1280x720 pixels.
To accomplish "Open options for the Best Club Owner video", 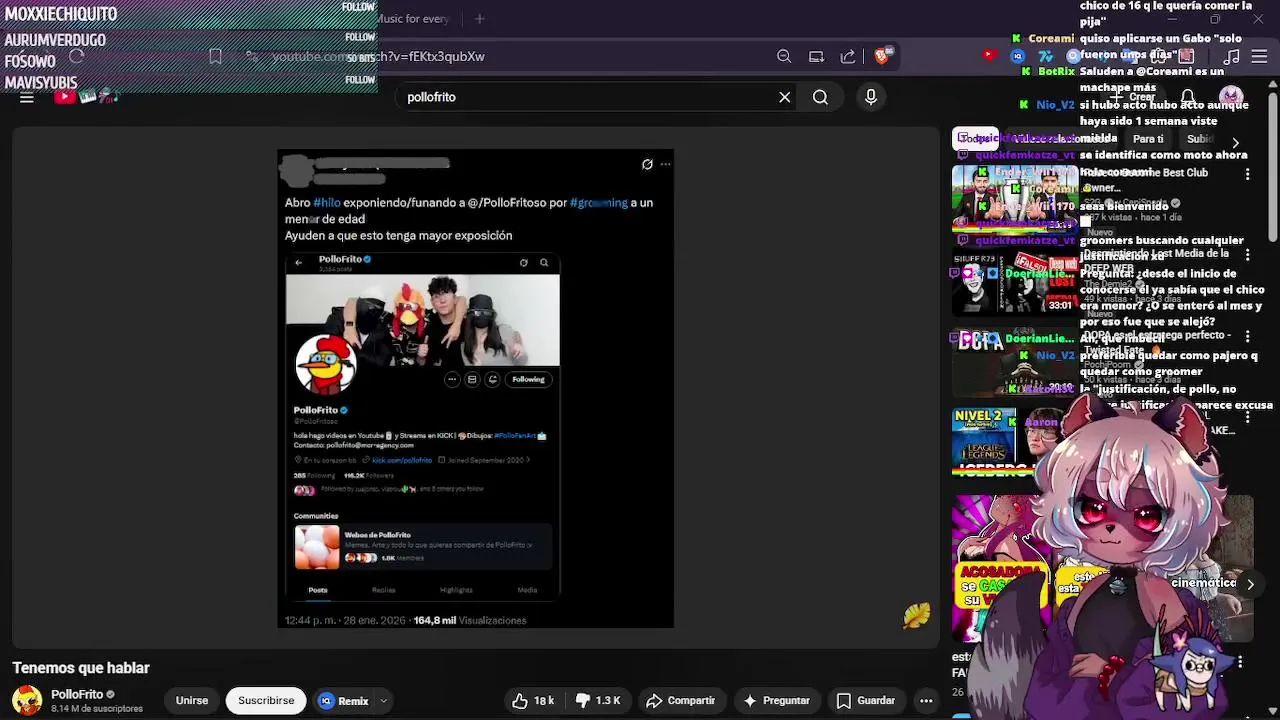I will [x=1247, y=175].
